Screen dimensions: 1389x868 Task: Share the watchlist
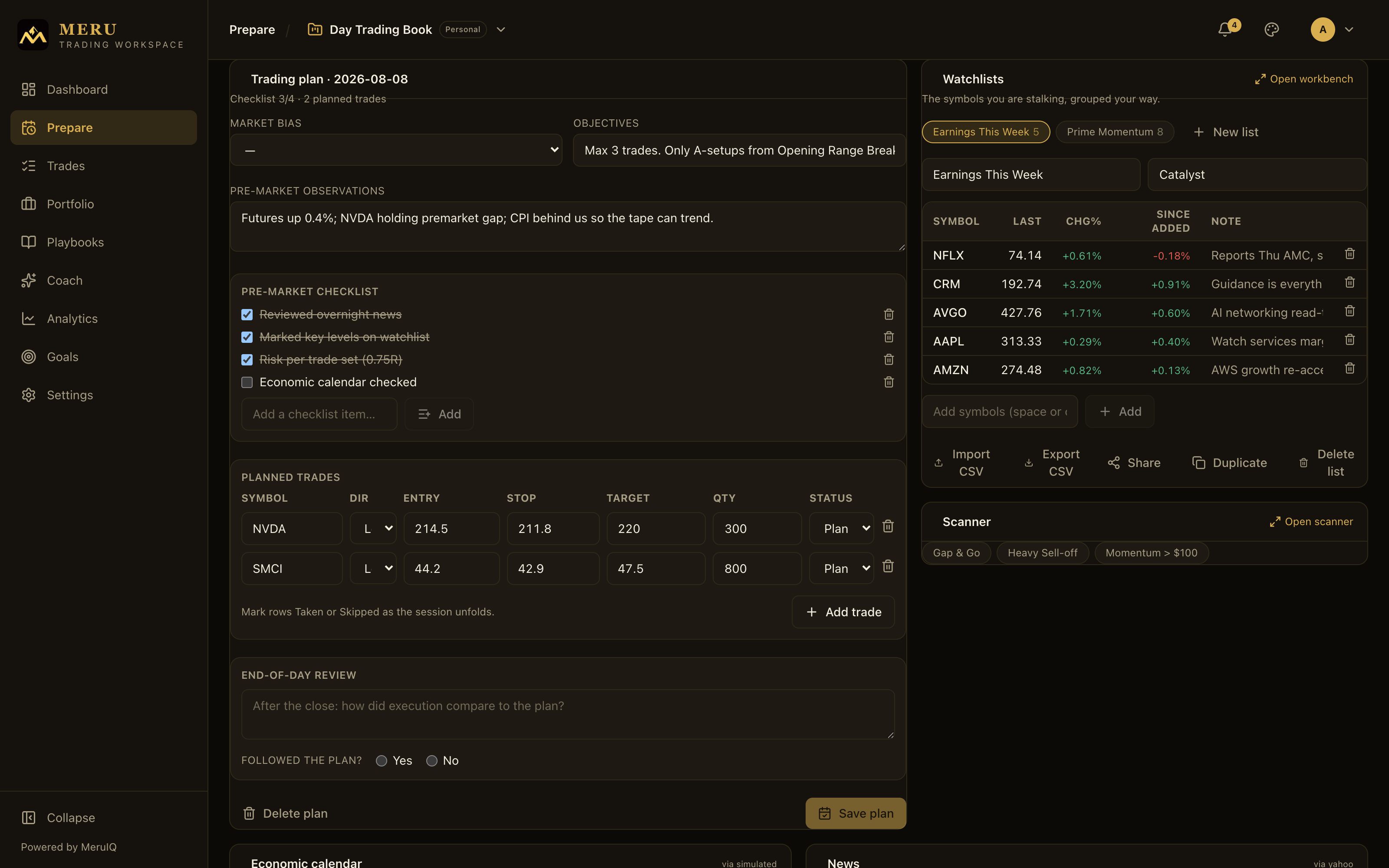pos(1134,463)
